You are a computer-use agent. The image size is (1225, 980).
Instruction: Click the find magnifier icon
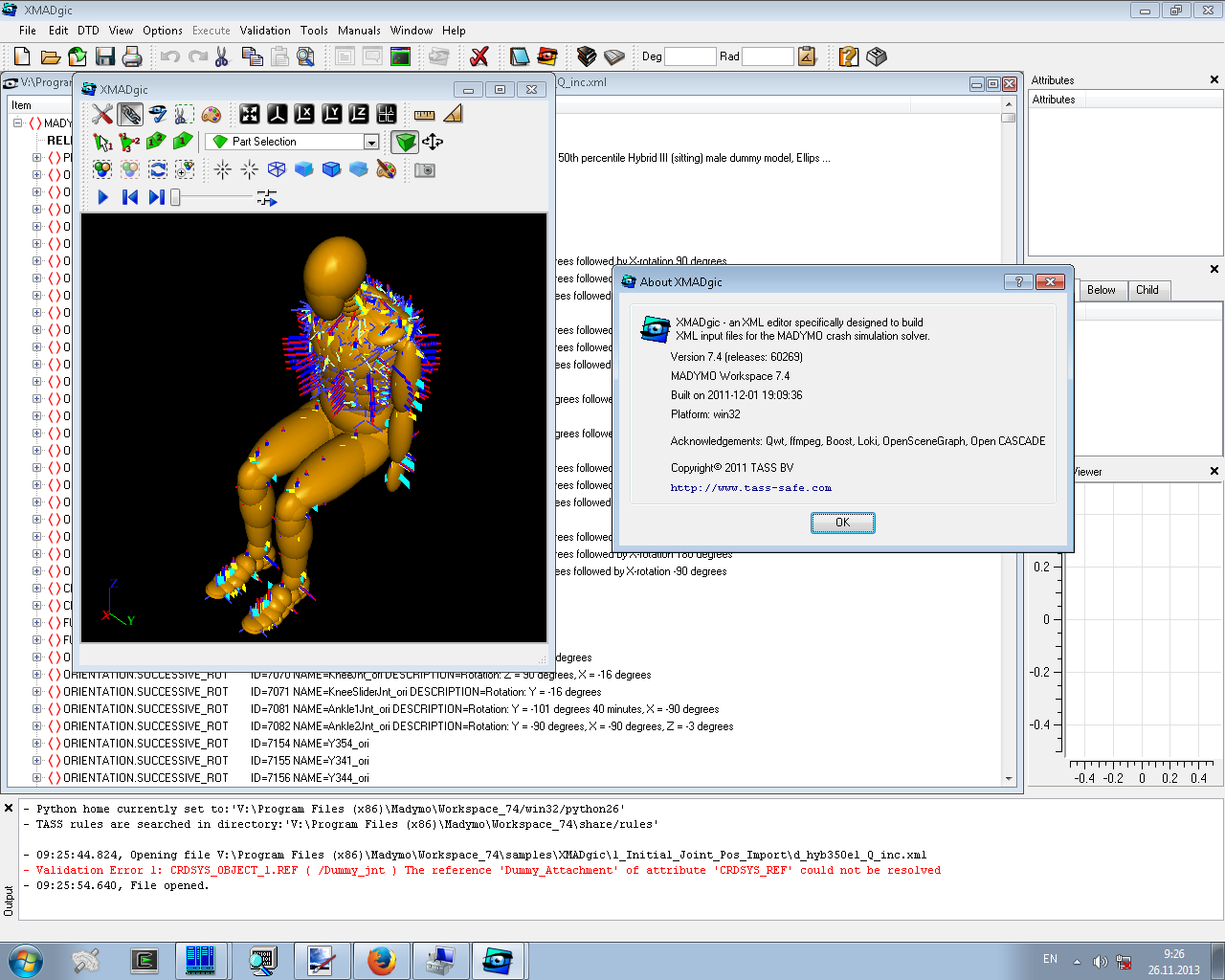306,56
